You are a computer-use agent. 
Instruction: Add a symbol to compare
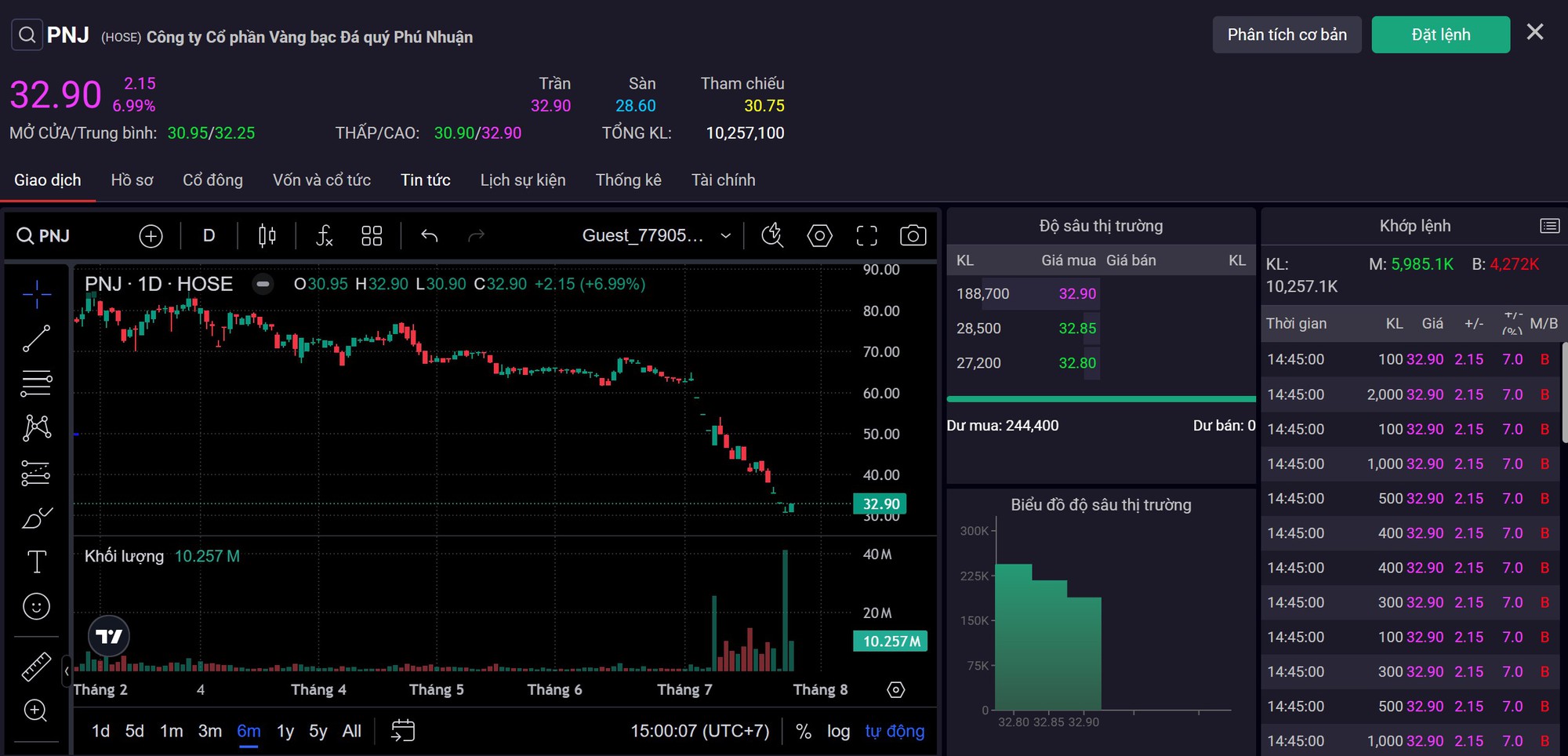click(151, 235)
